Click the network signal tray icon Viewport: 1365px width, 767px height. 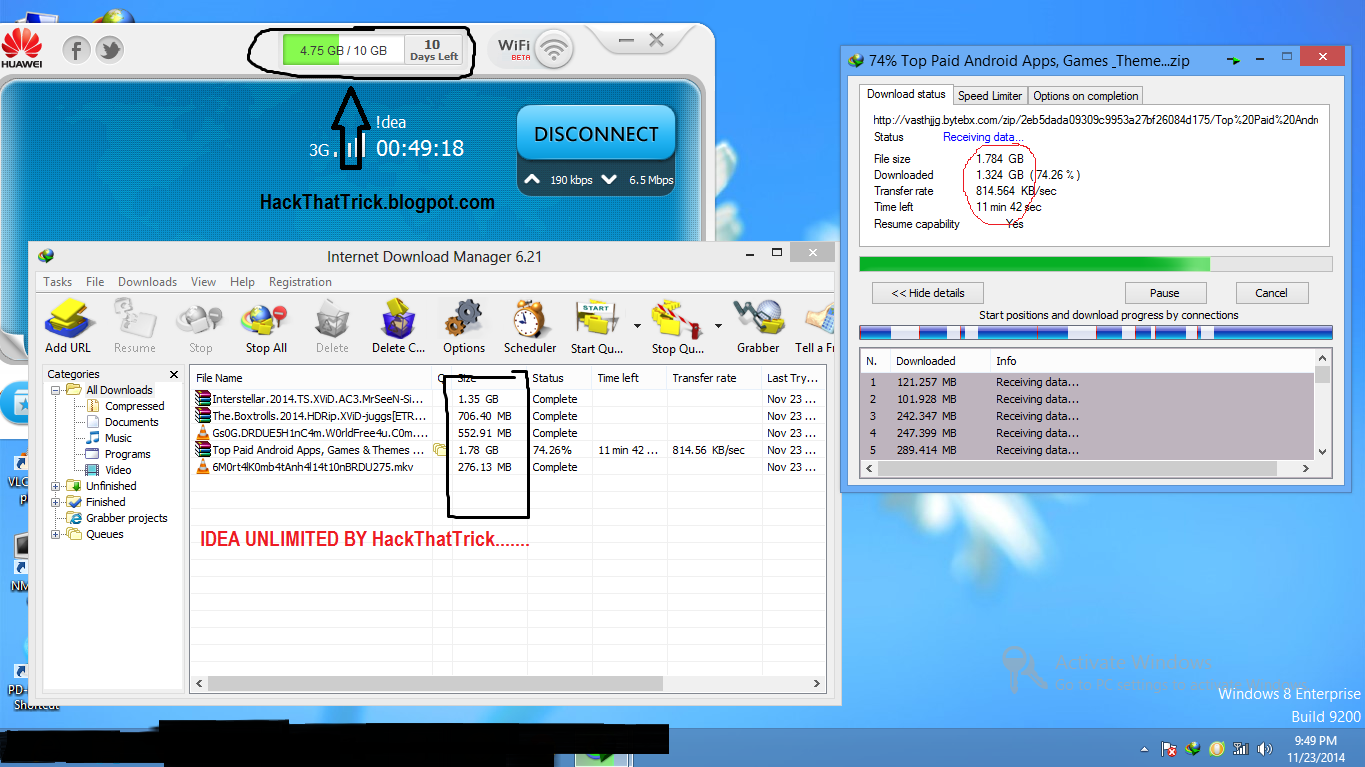(1241, 748)
